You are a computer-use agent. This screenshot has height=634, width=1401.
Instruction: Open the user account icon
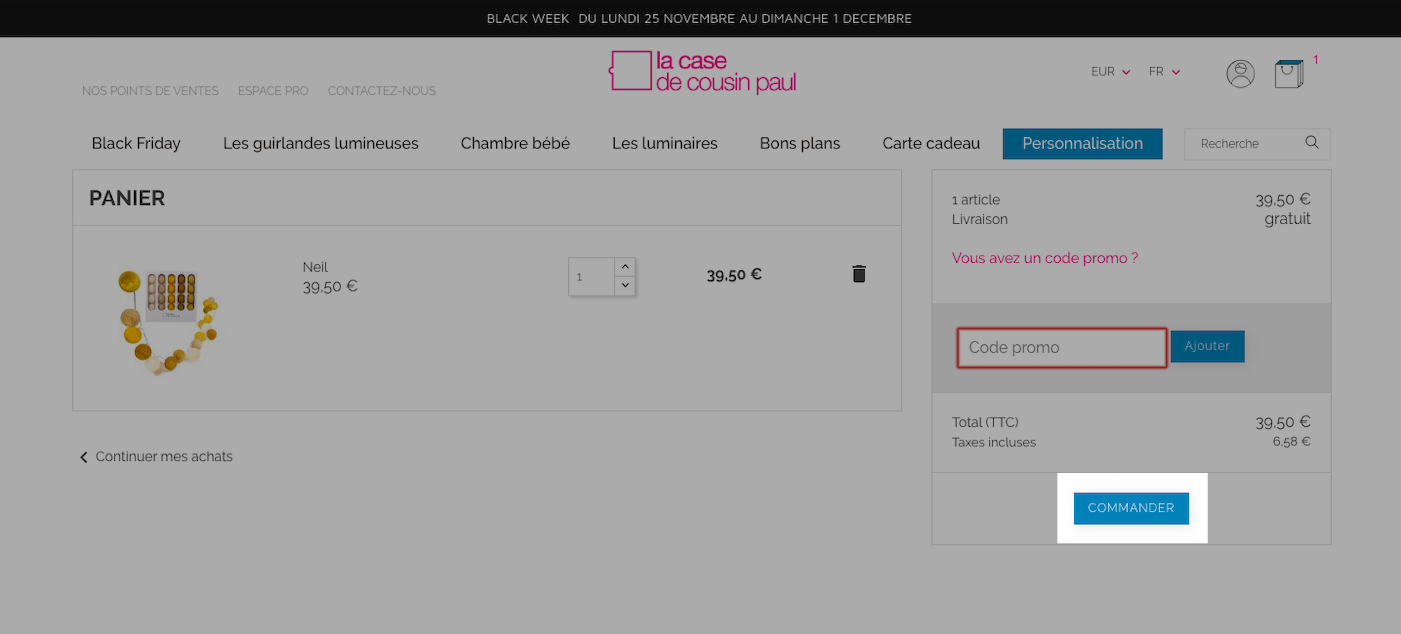coord(1240,73)
